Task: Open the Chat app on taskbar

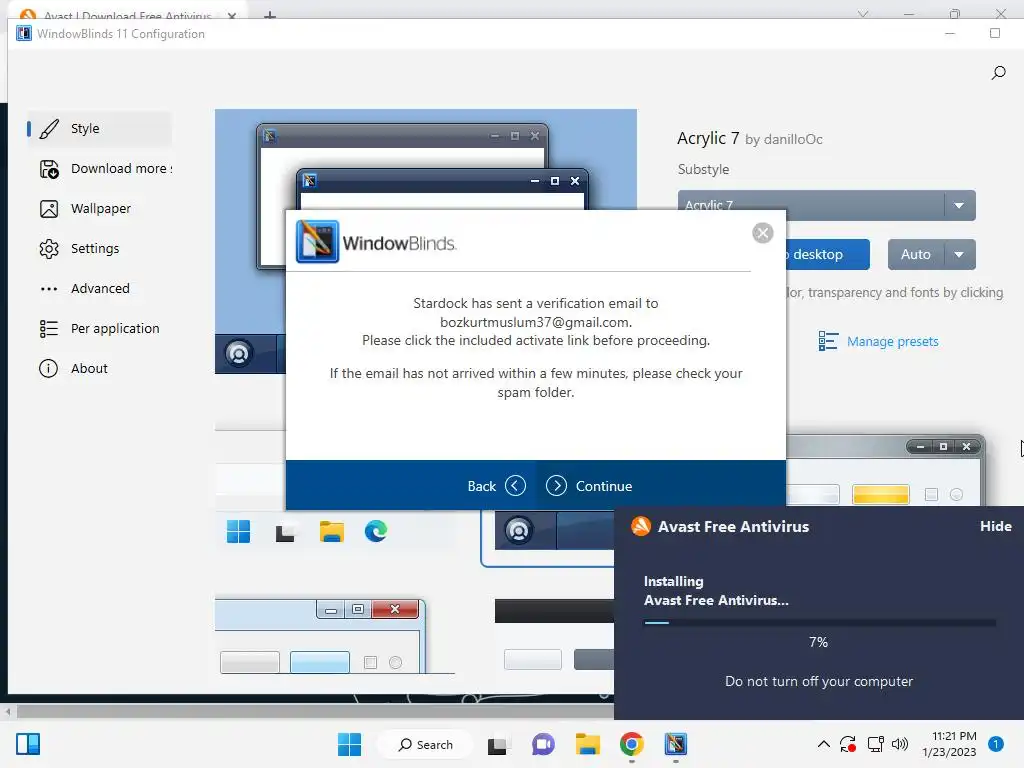Action: tap(543, 744)
